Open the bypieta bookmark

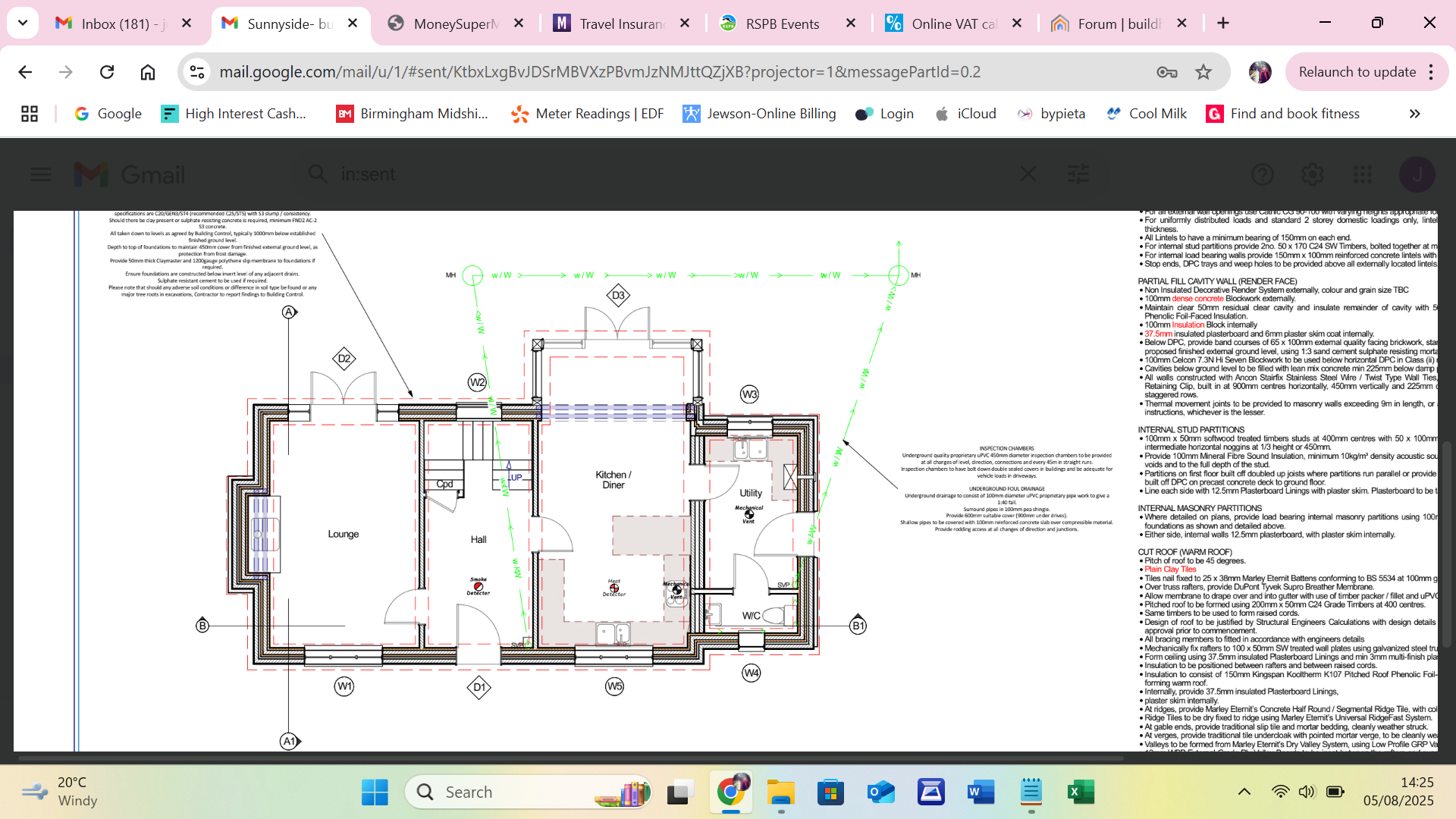[1051, 114]
